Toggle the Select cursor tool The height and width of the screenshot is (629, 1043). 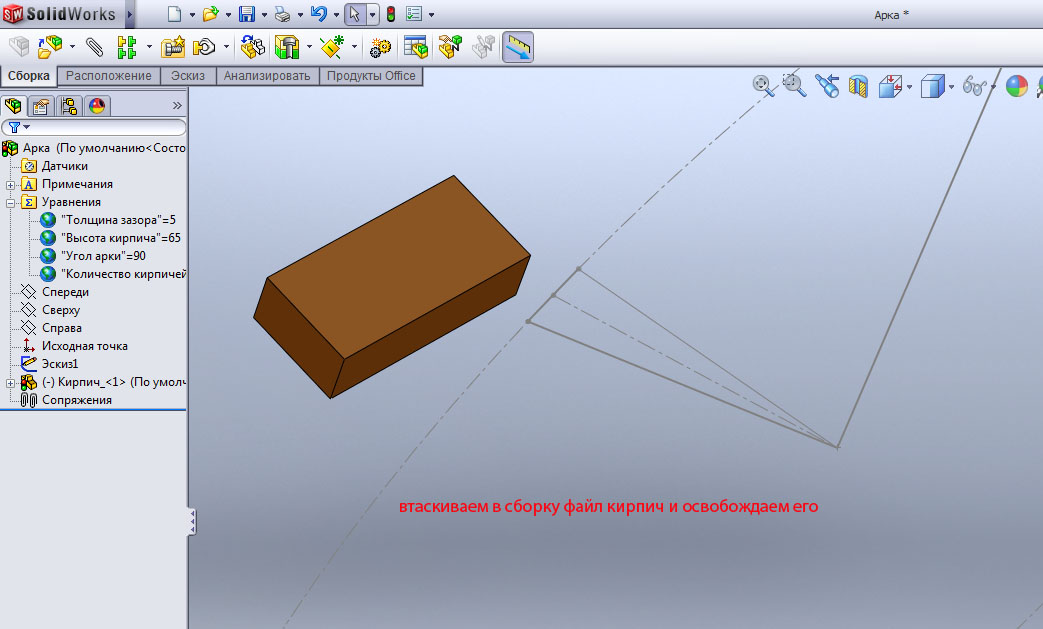coord(354,15)
